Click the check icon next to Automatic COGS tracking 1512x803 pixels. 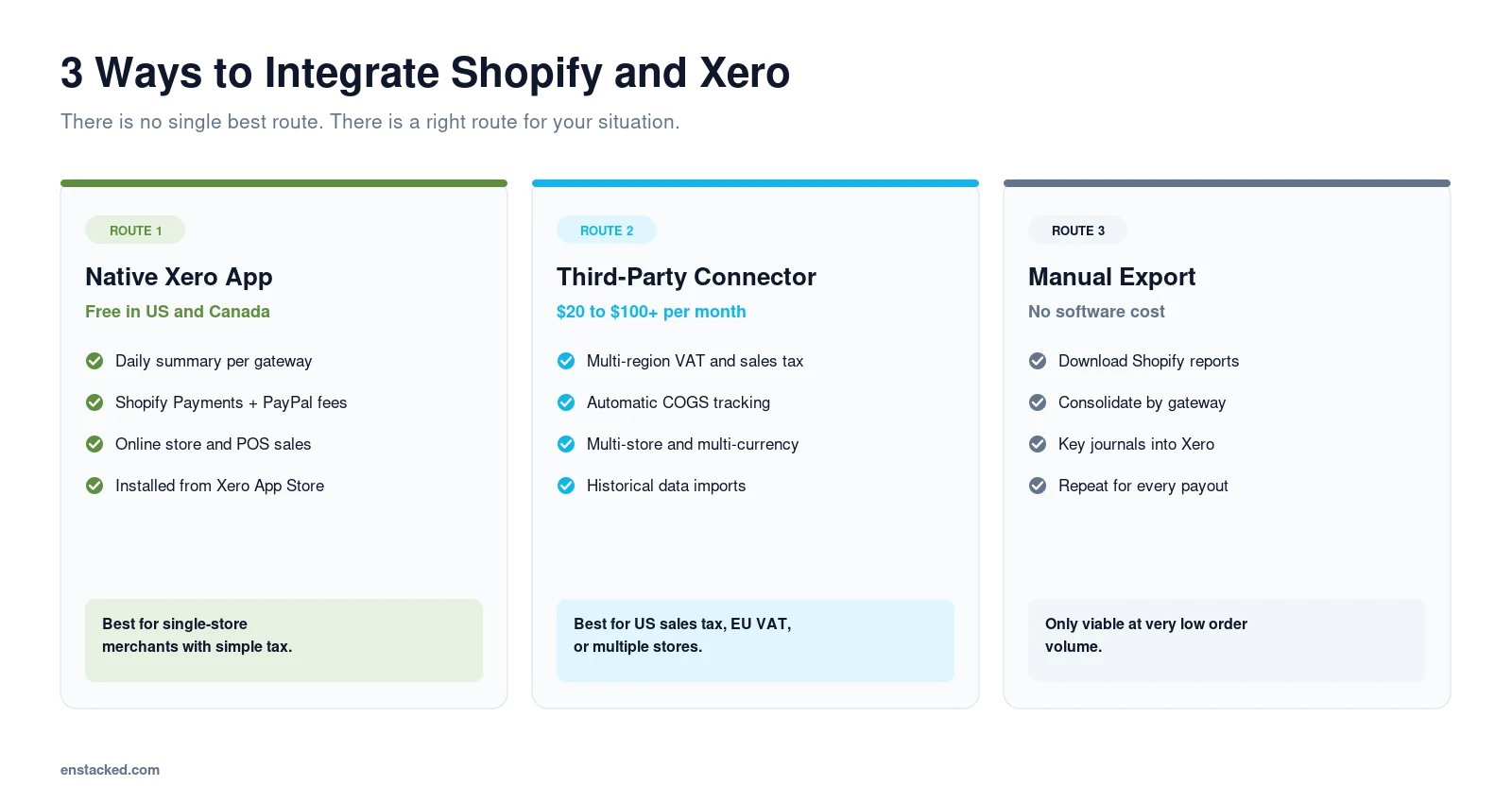pyautogui.click(x=566, y=402)
